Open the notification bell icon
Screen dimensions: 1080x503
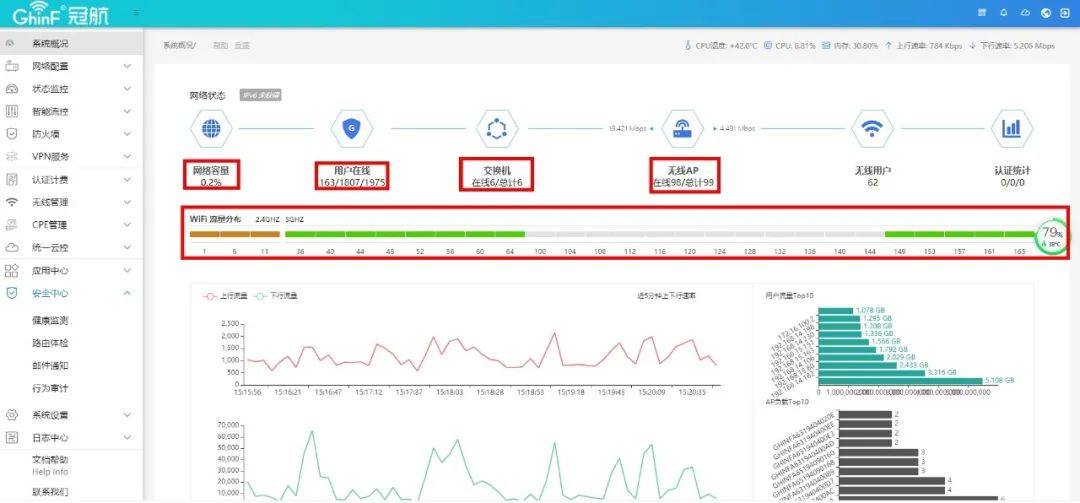[1004, 12]
